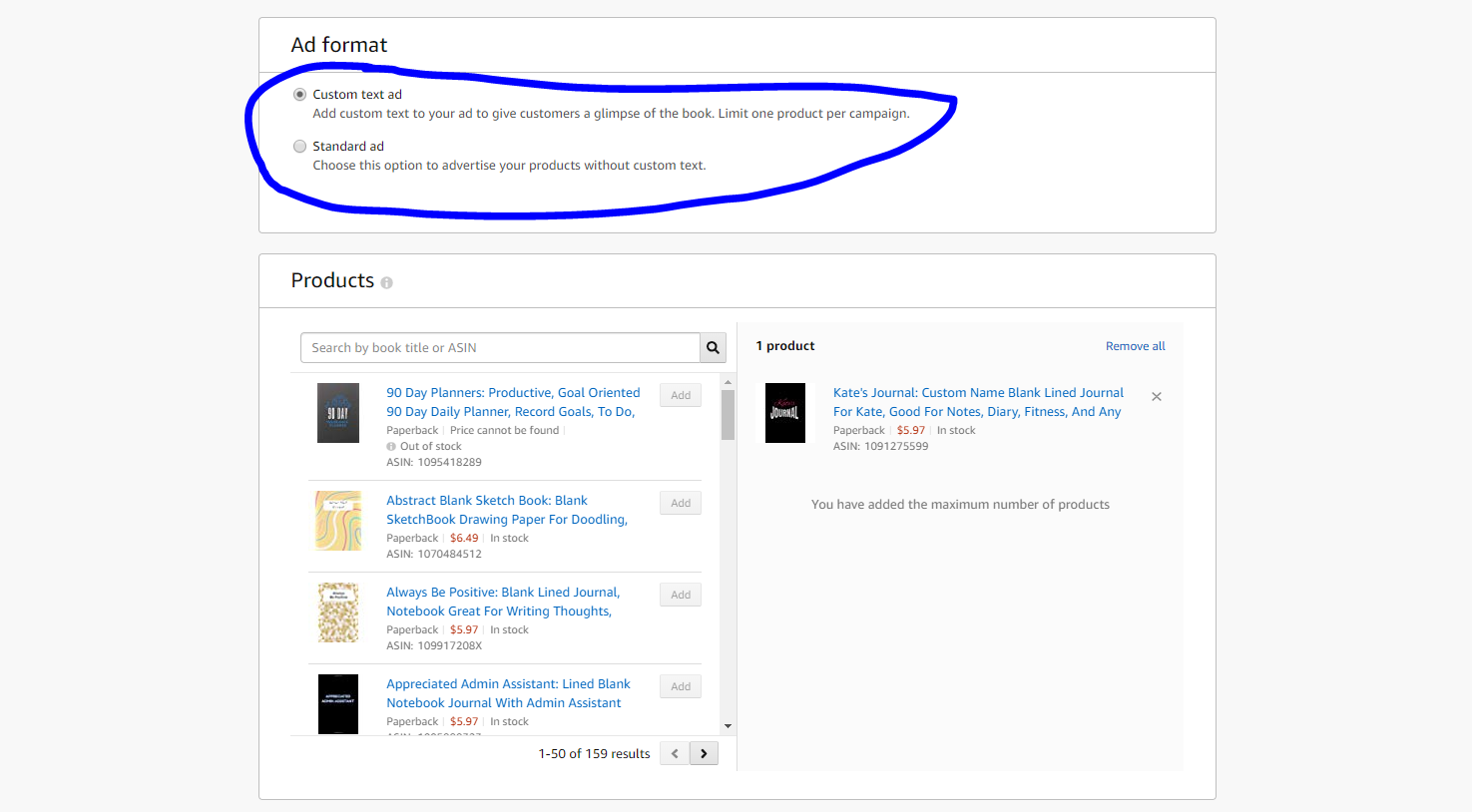Open Kate's Journal title link
The height and width of the screenshot is (812, 1472).
point(978,402)
